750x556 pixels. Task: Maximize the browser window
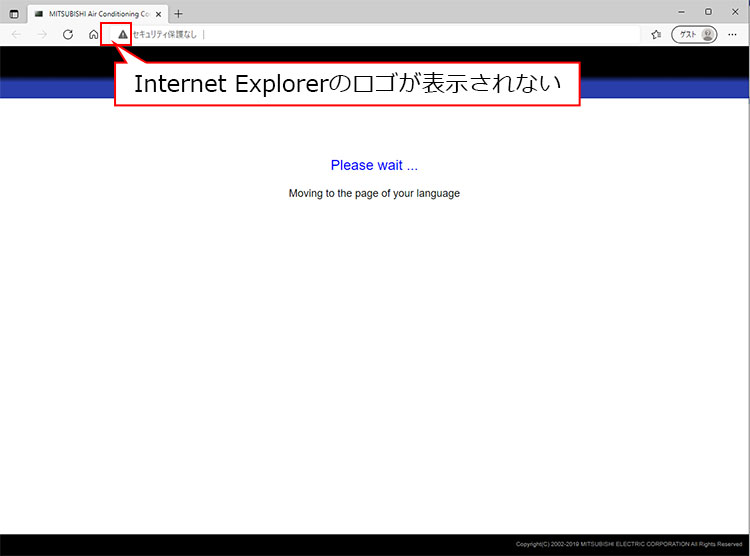pos(708,12)
